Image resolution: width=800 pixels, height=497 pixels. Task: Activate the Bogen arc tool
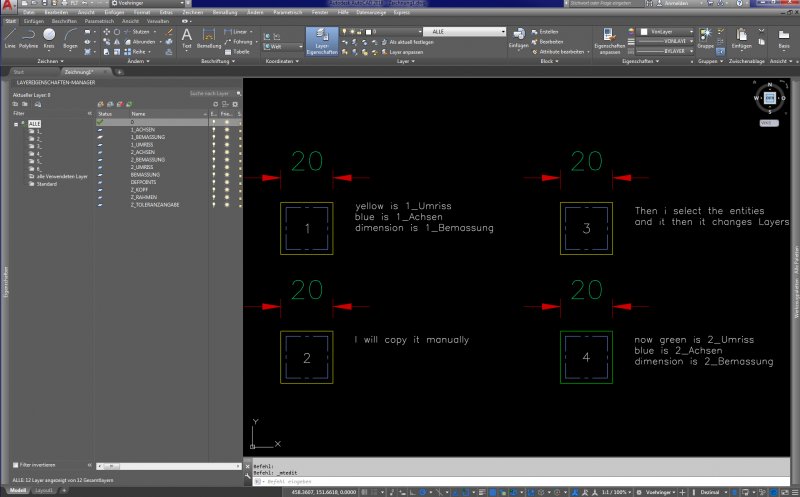click(69, 38)
